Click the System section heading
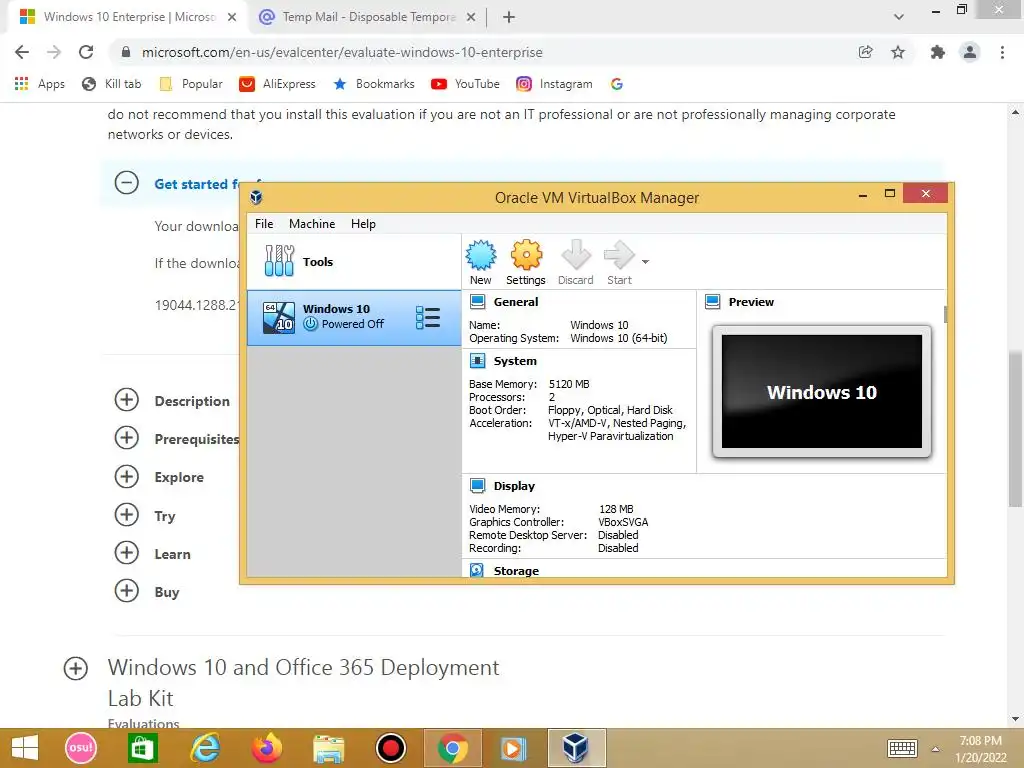 [x=515, y=360]
